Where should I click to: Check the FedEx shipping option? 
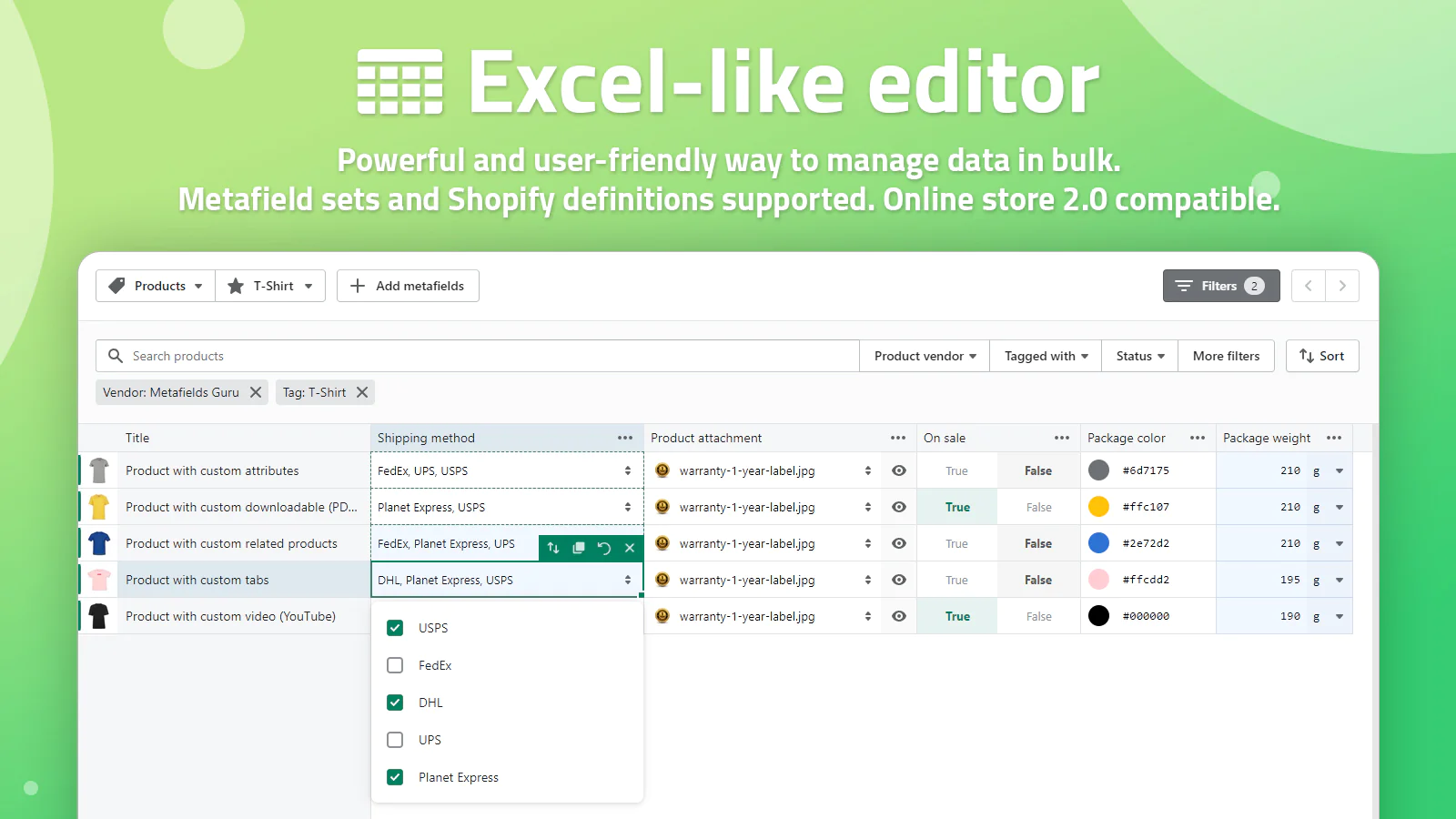(x=395, y=665)
